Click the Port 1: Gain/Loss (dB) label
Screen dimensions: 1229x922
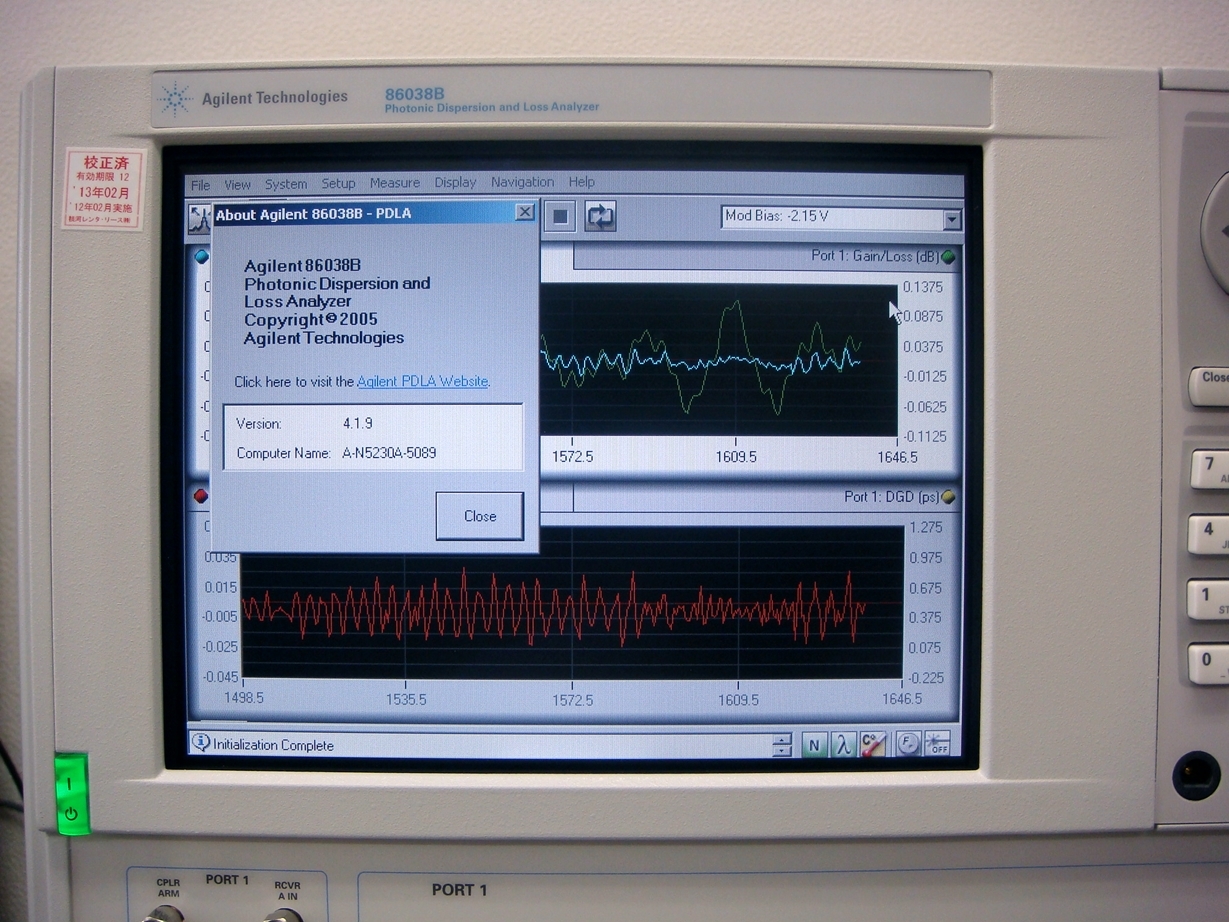(x=875, y=256)
